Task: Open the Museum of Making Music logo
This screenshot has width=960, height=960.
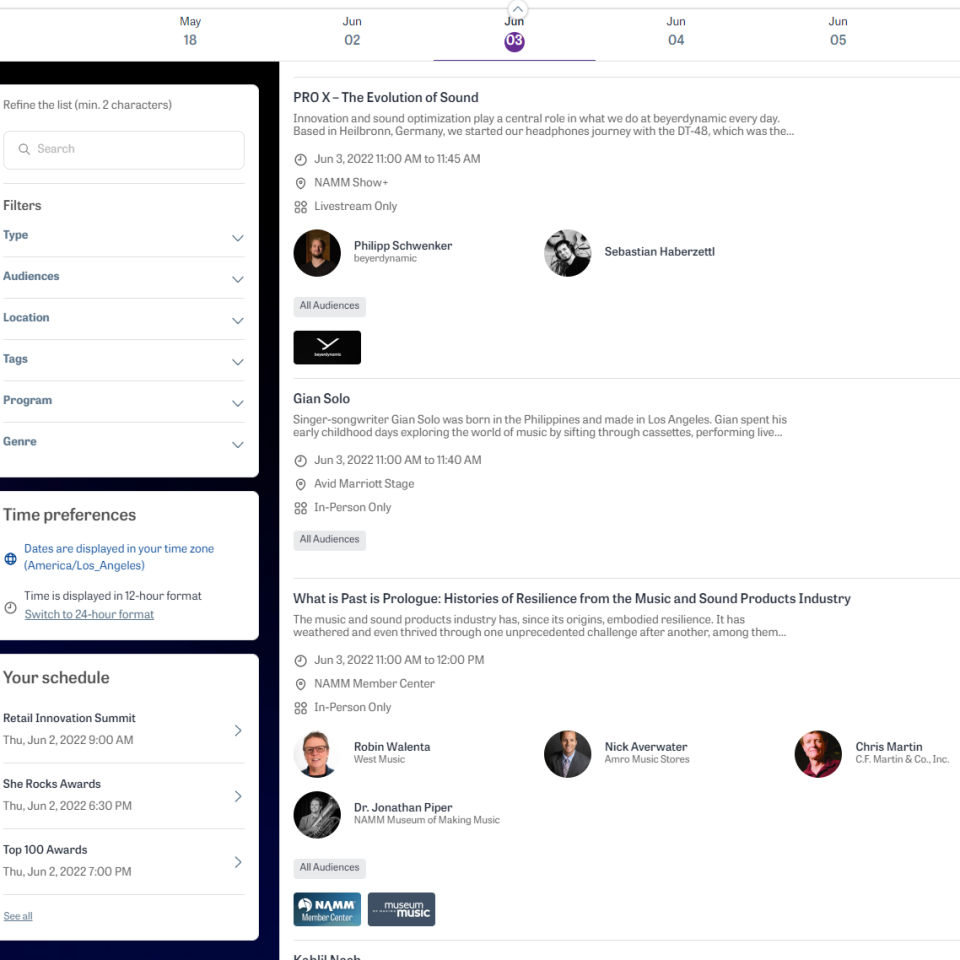Action: tap(402, 909)
